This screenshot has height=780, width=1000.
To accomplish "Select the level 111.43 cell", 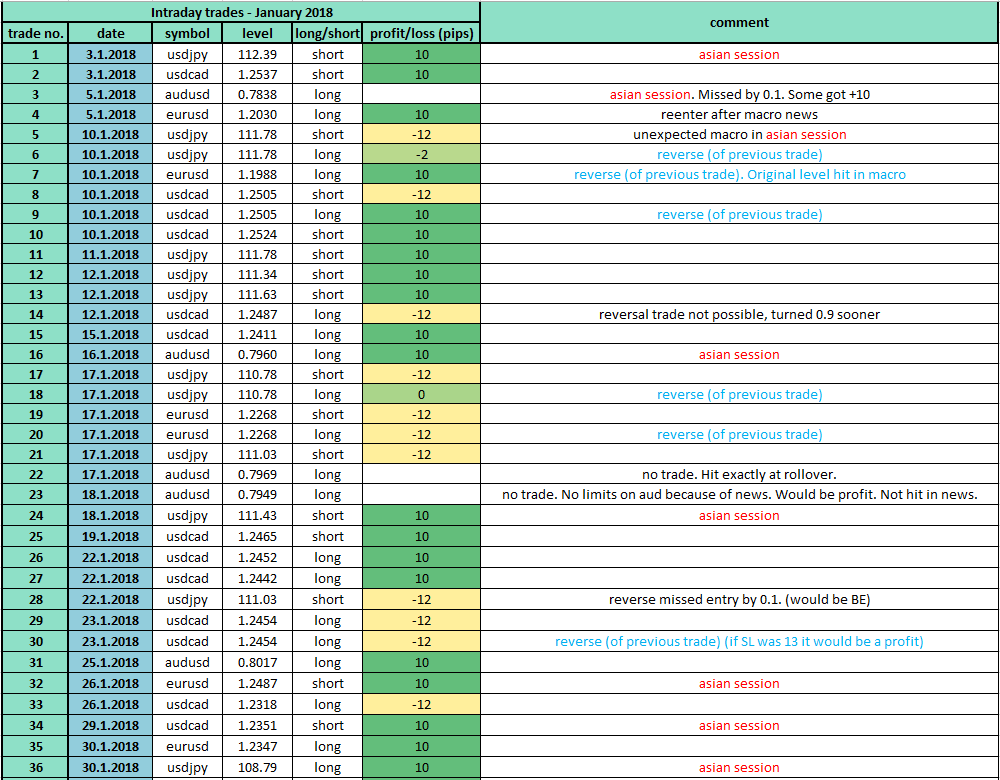I will pos(257,515).
